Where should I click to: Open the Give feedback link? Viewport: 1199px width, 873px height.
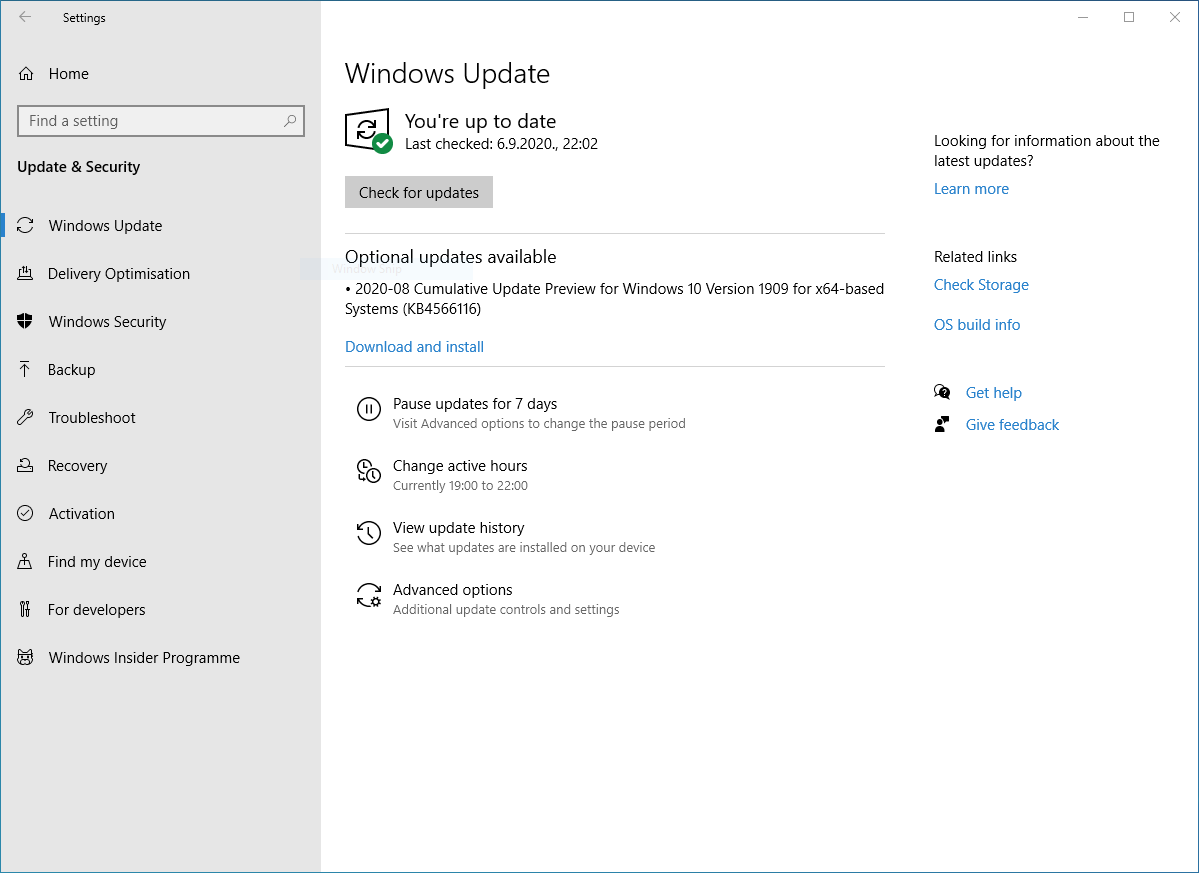[1012, 425]
